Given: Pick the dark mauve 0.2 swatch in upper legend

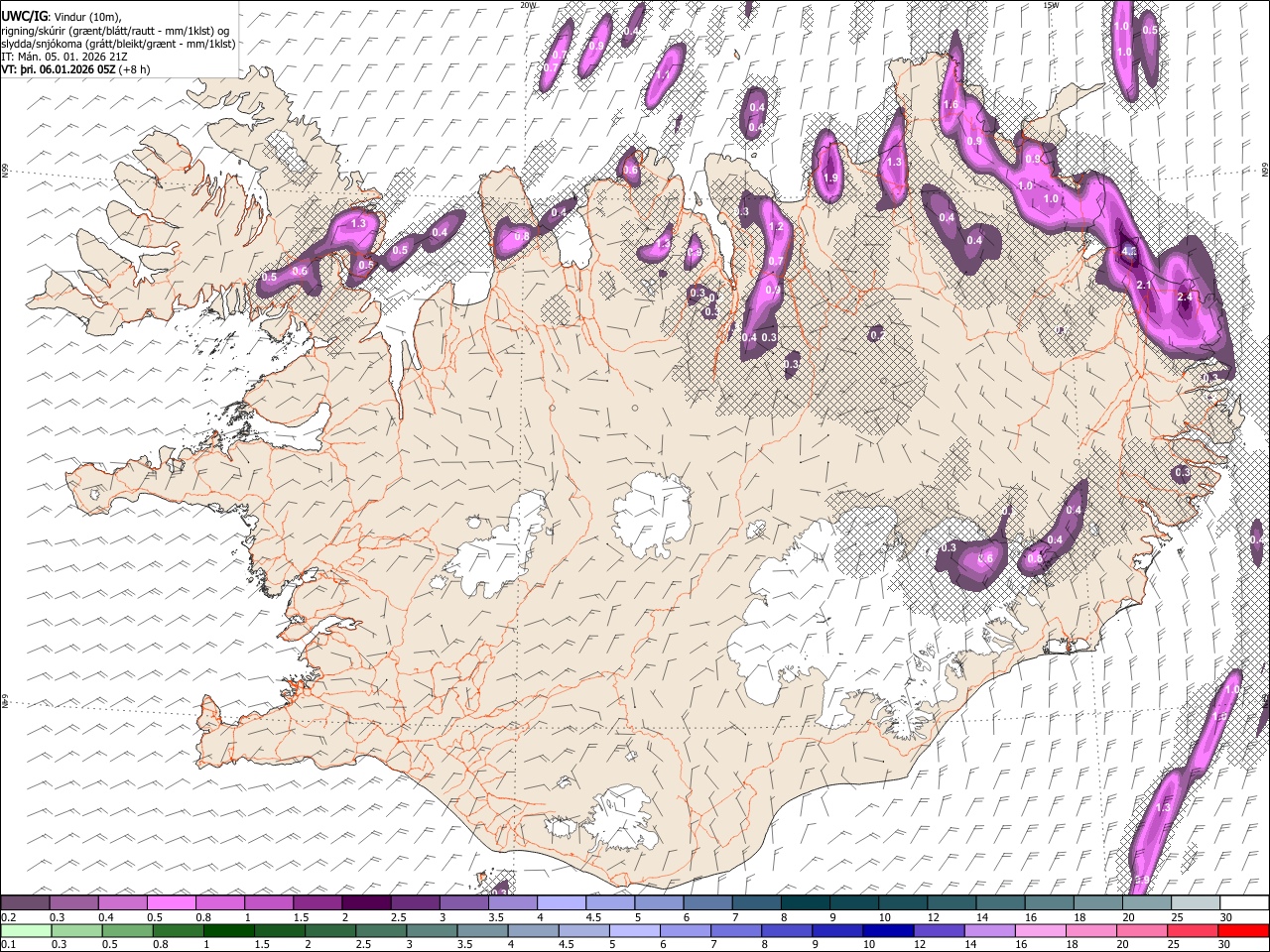Looking at the screenshot, I should pyautogui.click(x=25, y=902).
